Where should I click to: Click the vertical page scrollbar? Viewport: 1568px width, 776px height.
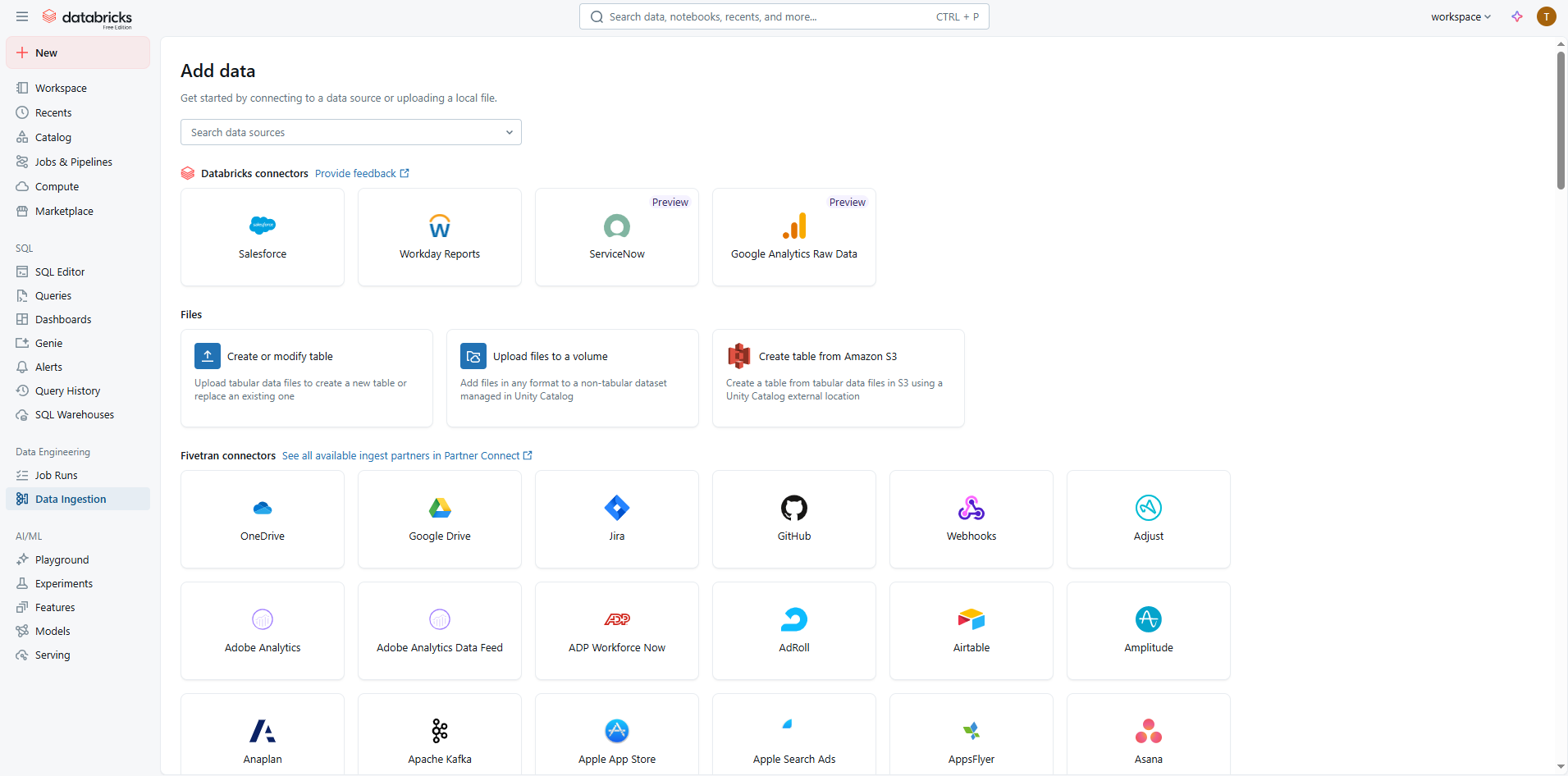(x=1561, y=121)
